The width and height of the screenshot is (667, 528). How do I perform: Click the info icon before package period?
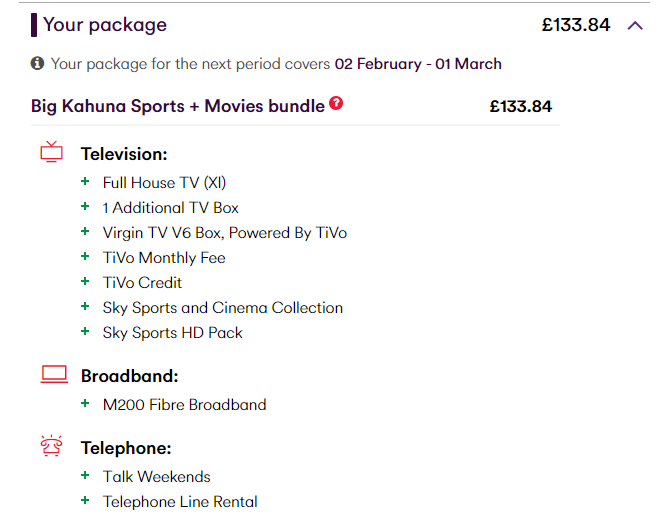coord(37,63)
